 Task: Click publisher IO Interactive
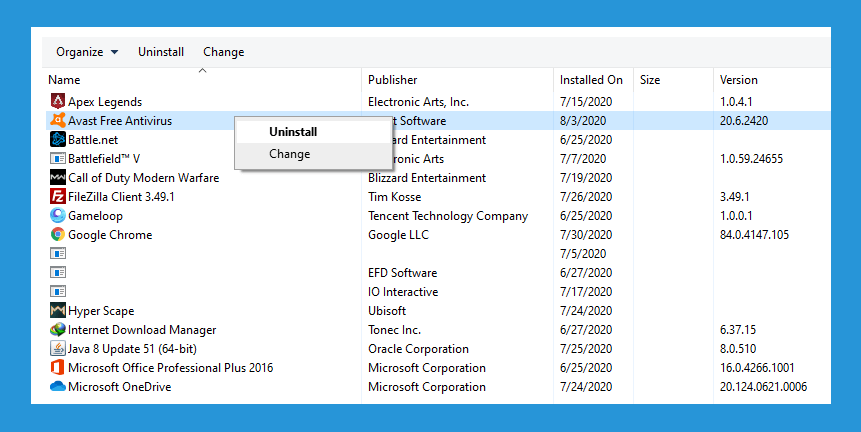(403, 291)
